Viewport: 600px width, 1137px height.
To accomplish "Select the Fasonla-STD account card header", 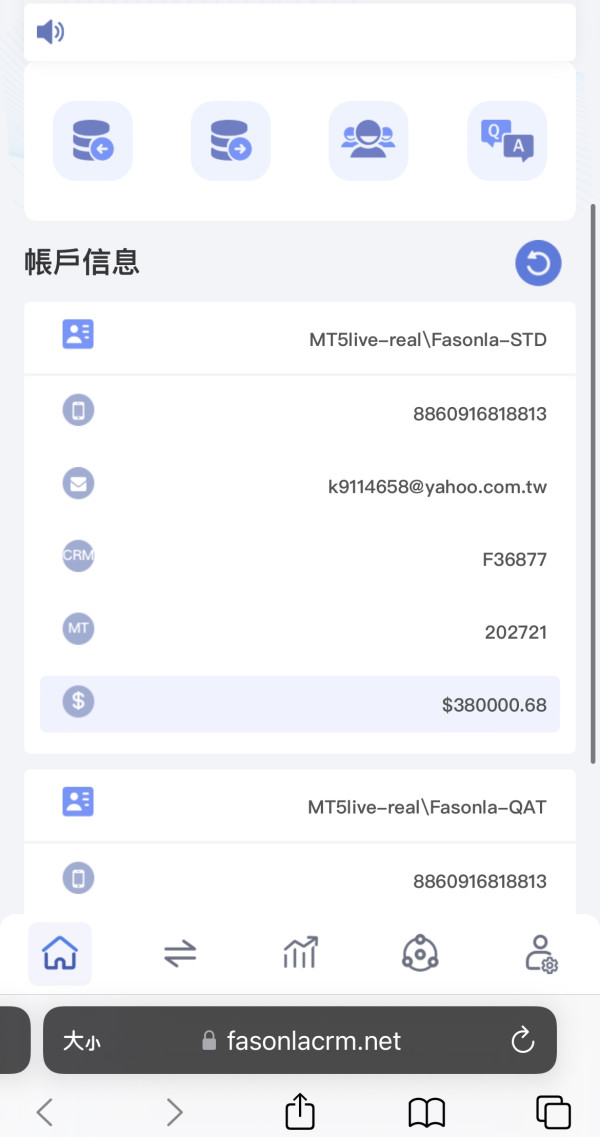I will coord(300,339).
